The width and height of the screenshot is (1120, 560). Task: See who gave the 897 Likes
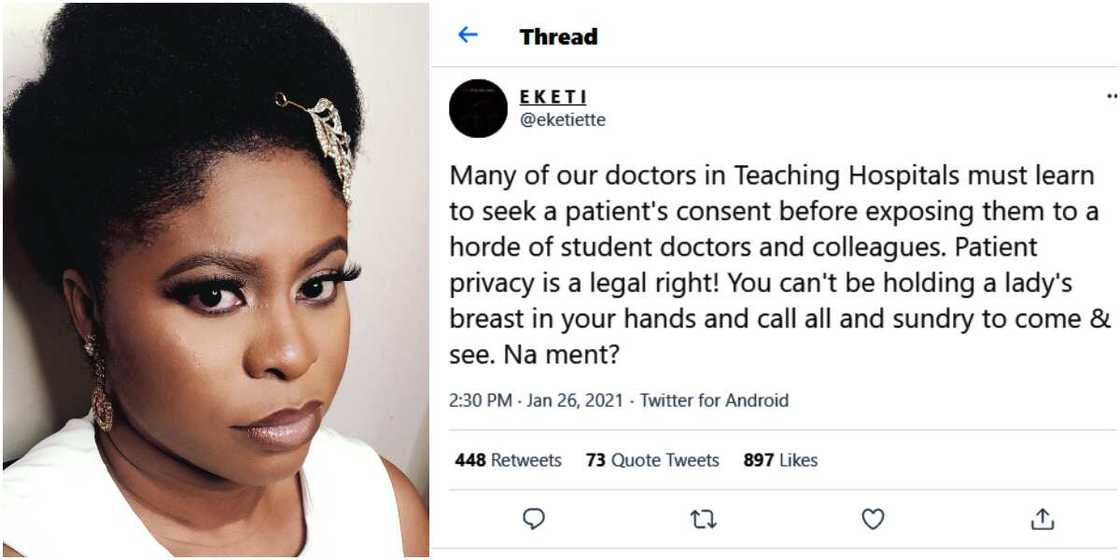(x=780, y=461)
